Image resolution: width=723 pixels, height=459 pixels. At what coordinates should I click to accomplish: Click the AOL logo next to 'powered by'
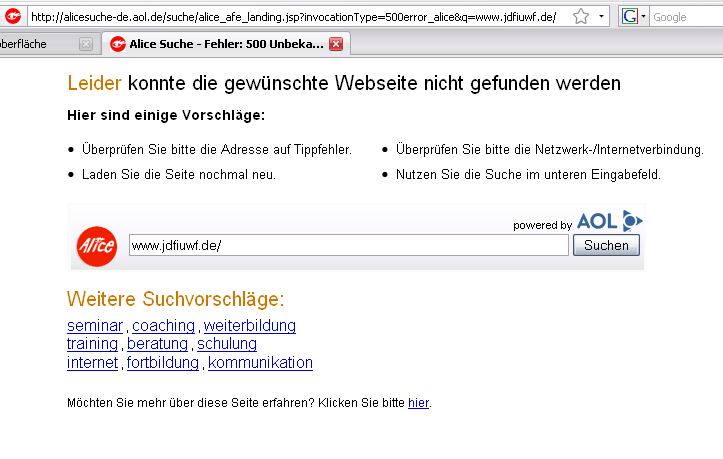click(x=610, y=222)
